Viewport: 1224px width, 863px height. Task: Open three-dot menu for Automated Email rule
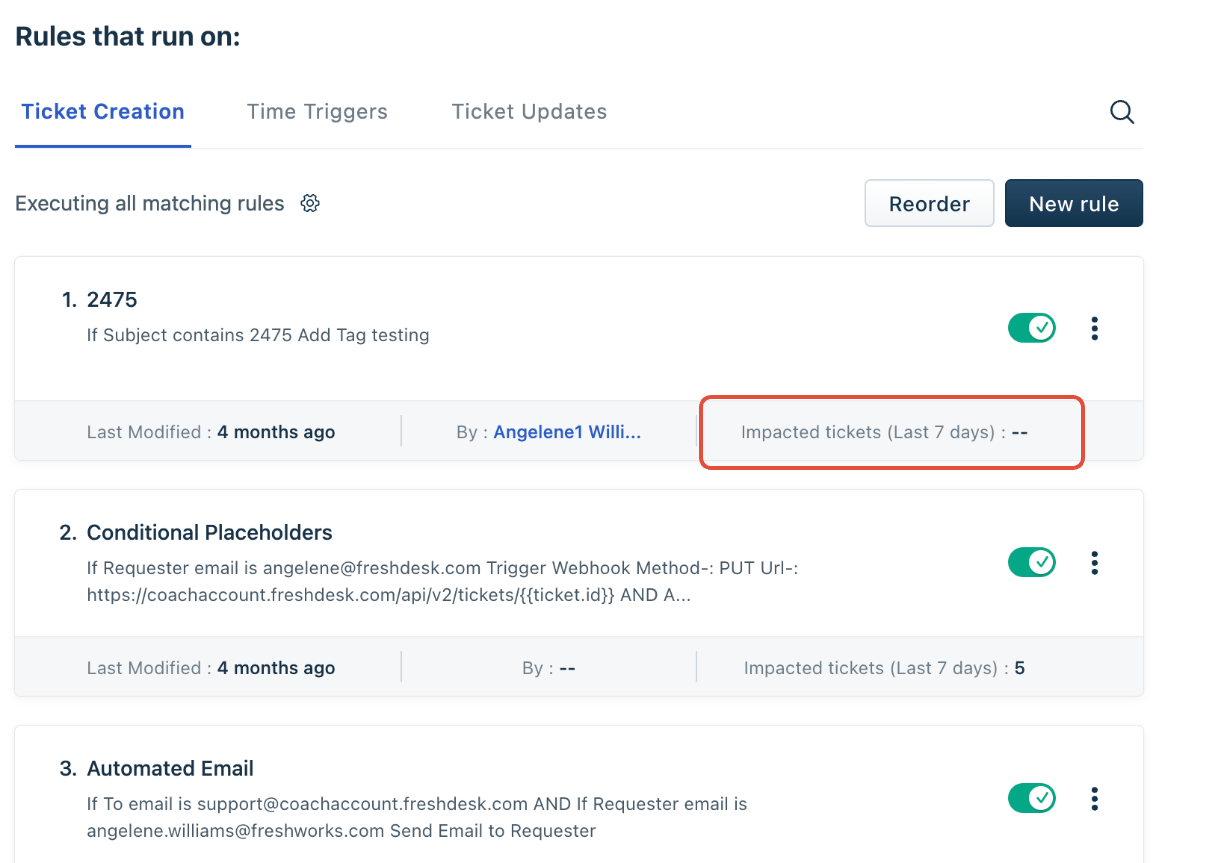[x=1095, y=799]
